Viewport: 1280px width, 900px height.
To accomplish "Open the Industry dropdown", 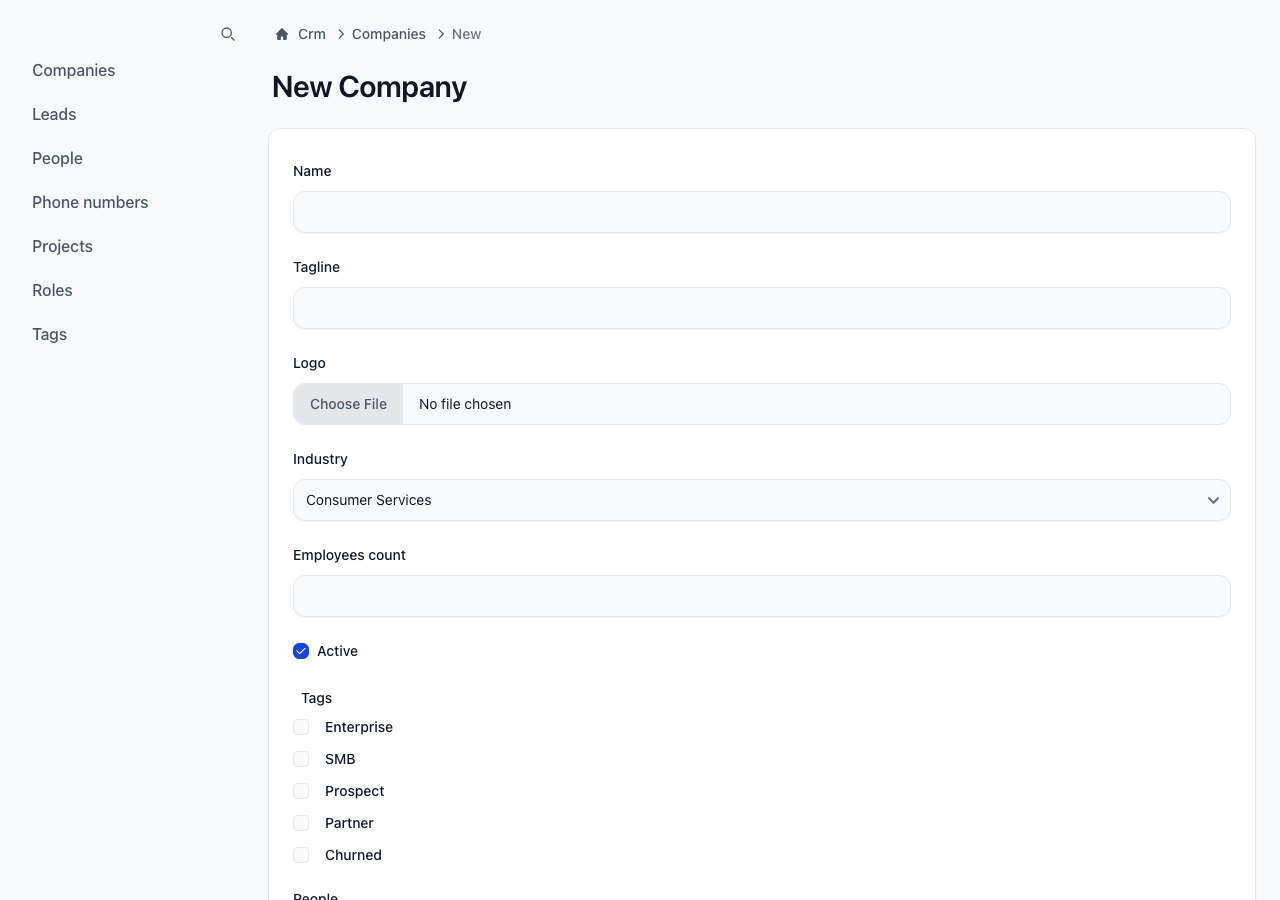I will coord(762,500).
